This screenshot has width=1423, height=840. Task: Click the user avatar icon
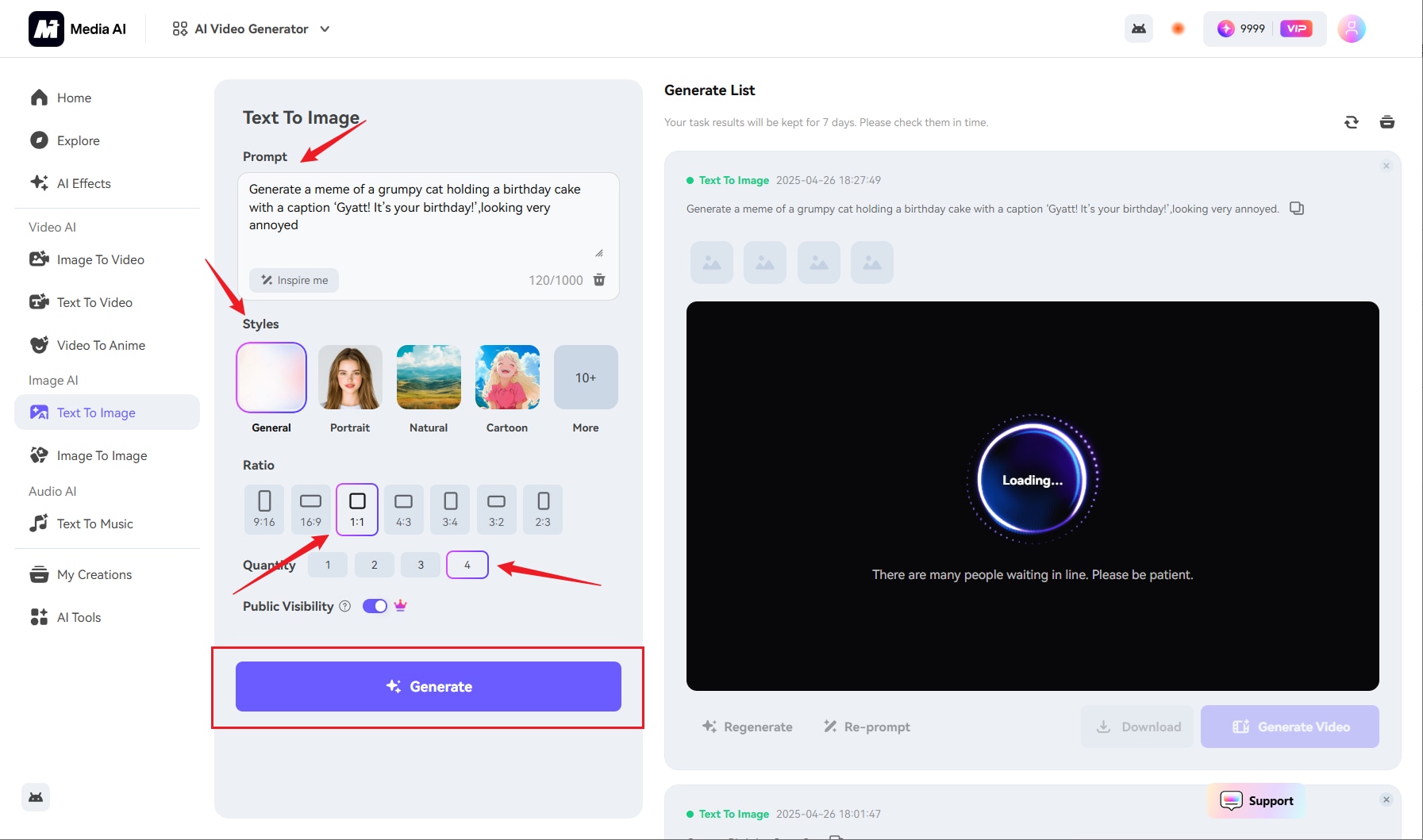point(1351,29)
